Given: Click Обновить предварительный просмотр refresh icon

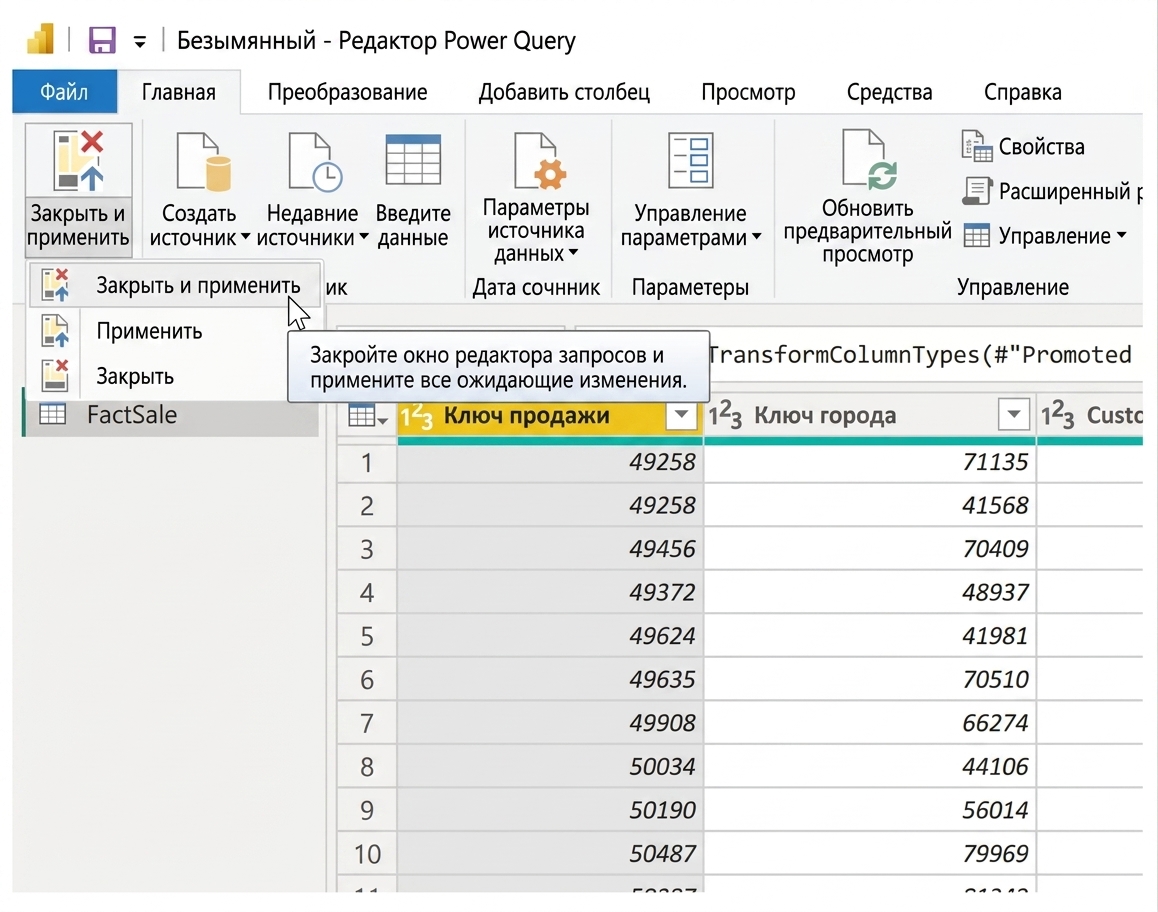Looking at the screenshot, I should pos(871,159).
